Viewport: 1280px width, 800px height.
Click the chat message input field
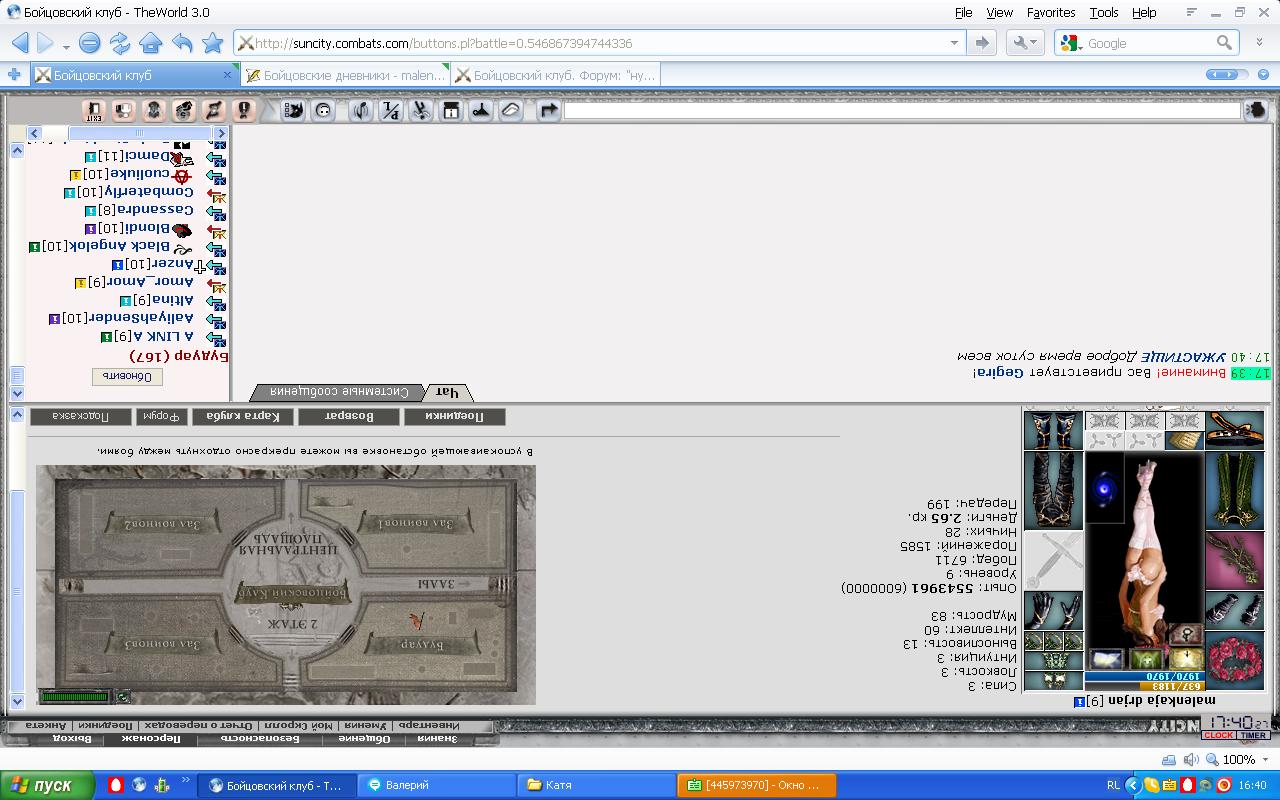coord(902,110)
